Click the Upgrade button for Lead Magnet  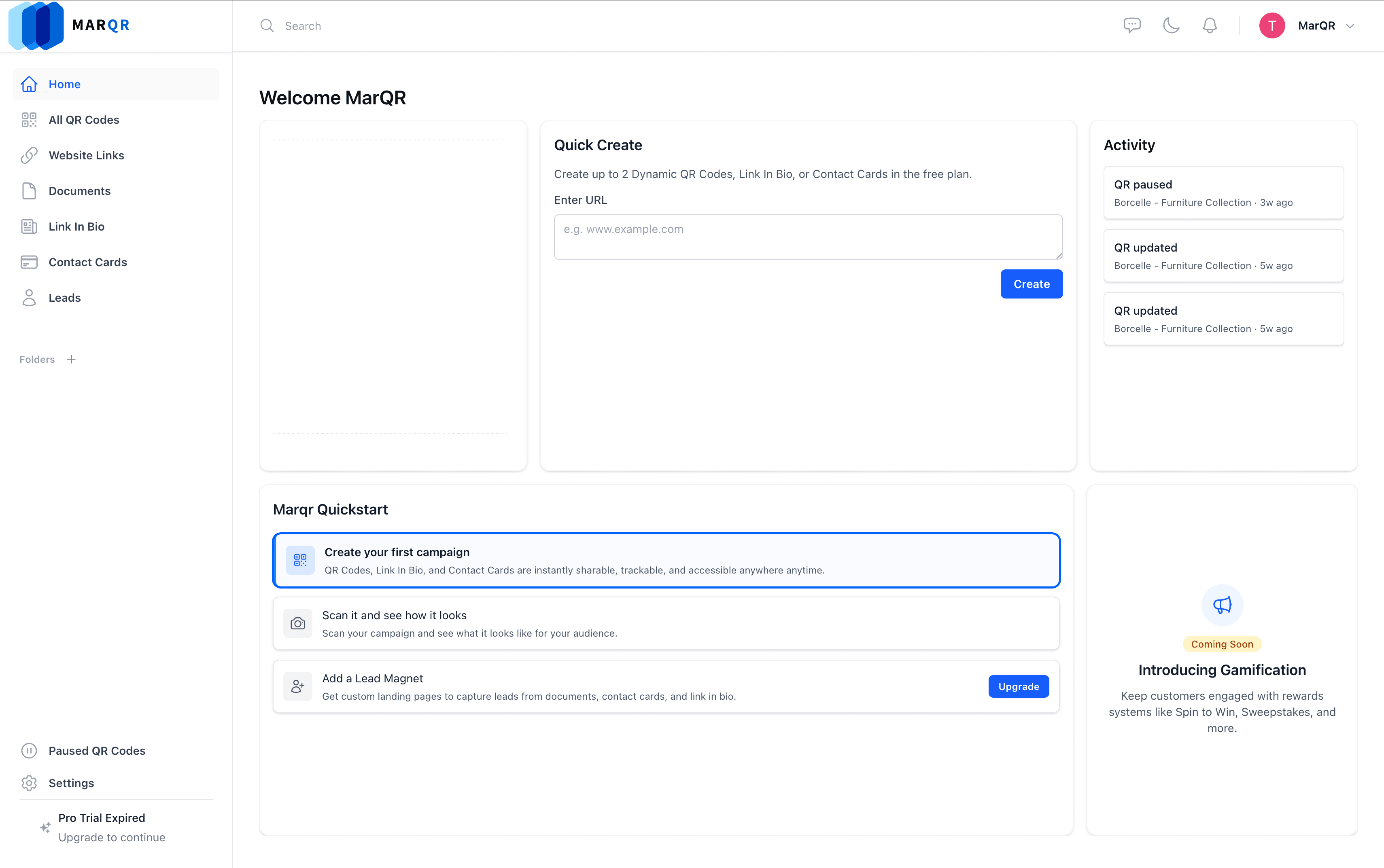(x=1018, y=686)
